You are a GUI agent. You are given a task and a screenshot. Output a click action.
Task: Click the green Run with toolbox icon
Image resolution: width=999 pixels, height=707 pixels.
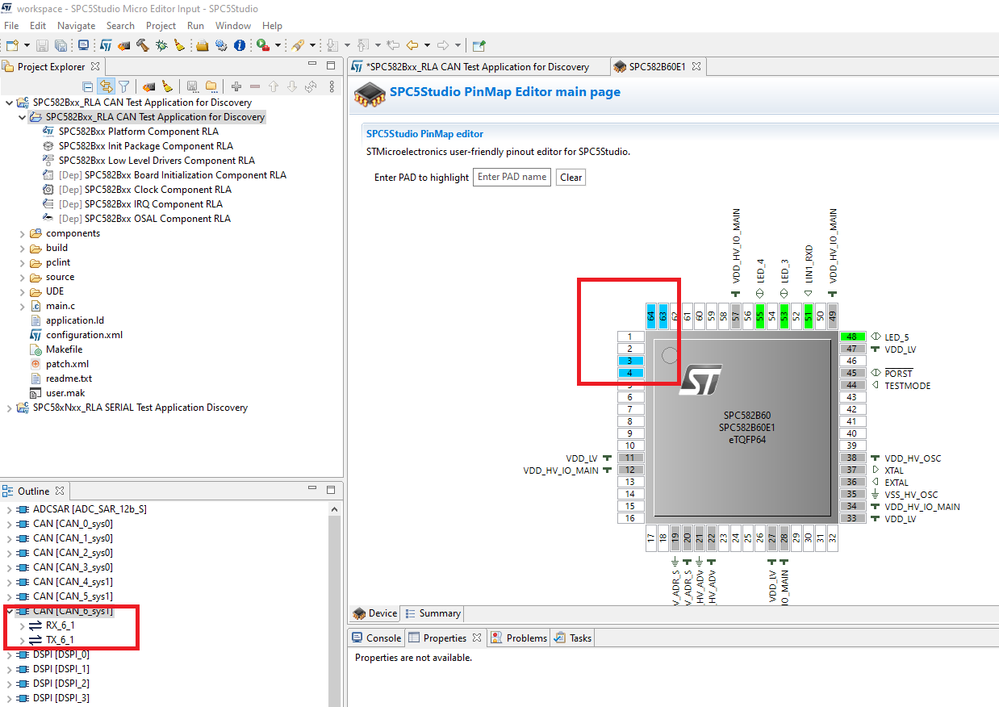(263, 45)
